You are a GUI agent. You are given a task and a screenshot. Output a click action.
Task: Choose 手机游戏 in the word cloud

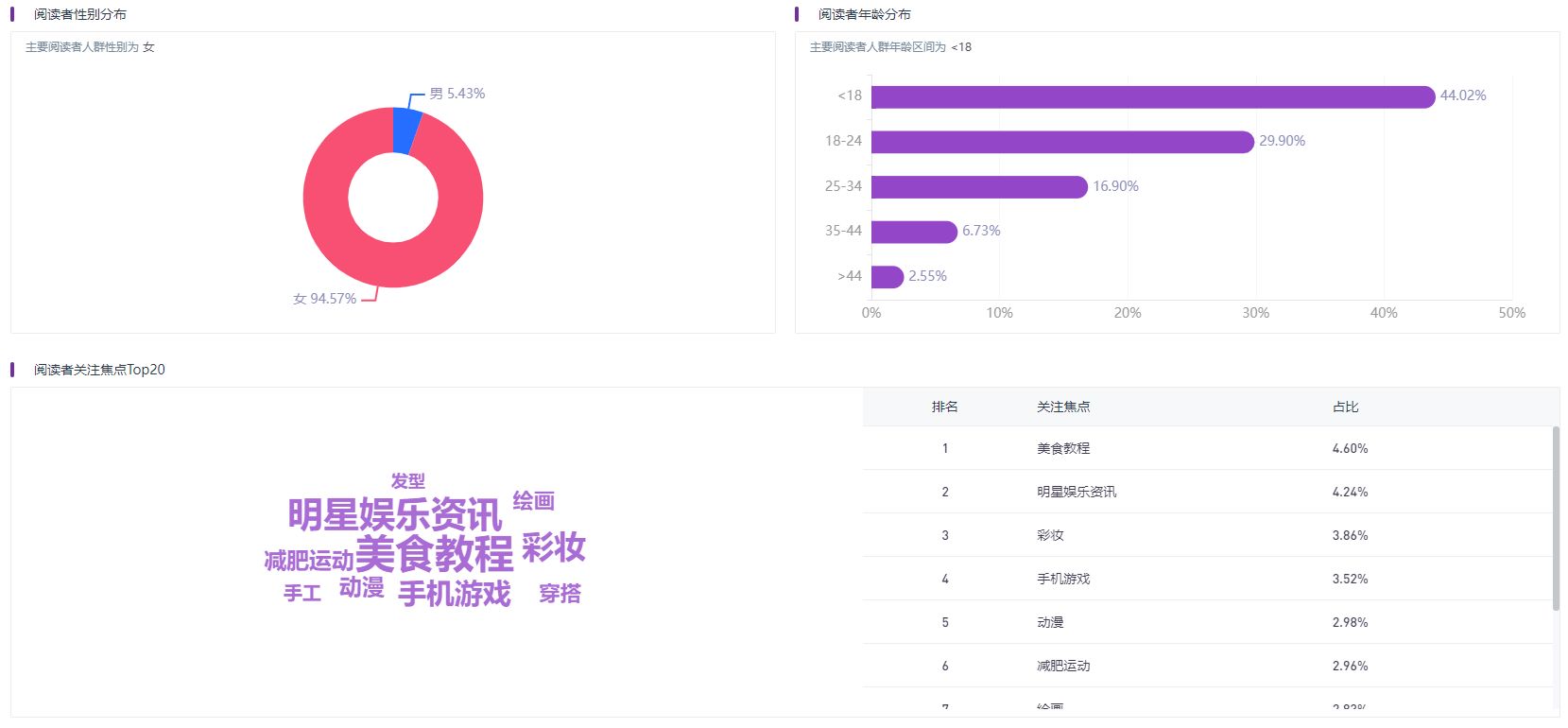(x=455, y=594)
